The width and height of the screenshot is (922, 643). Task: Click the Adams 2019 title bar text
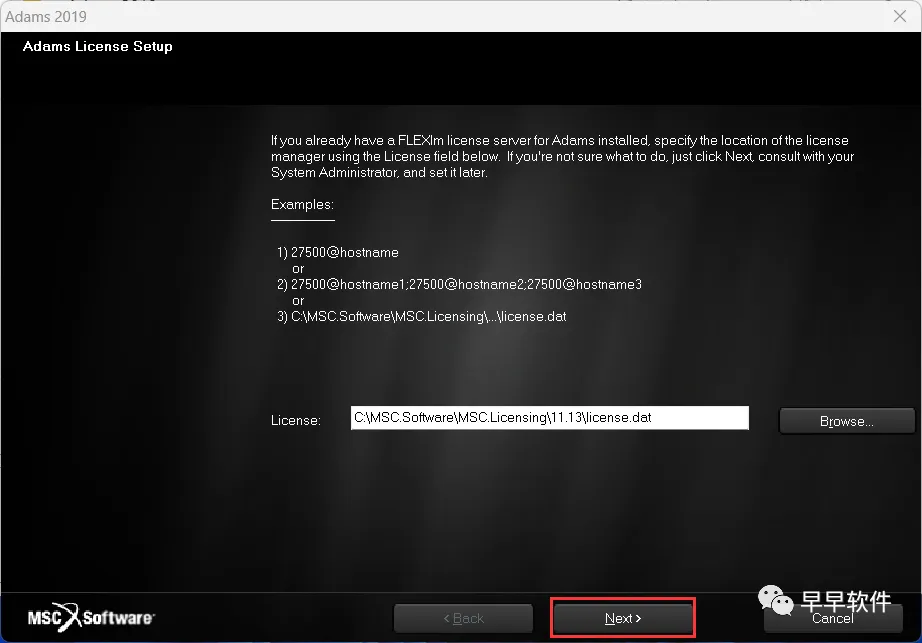point(46,16)
